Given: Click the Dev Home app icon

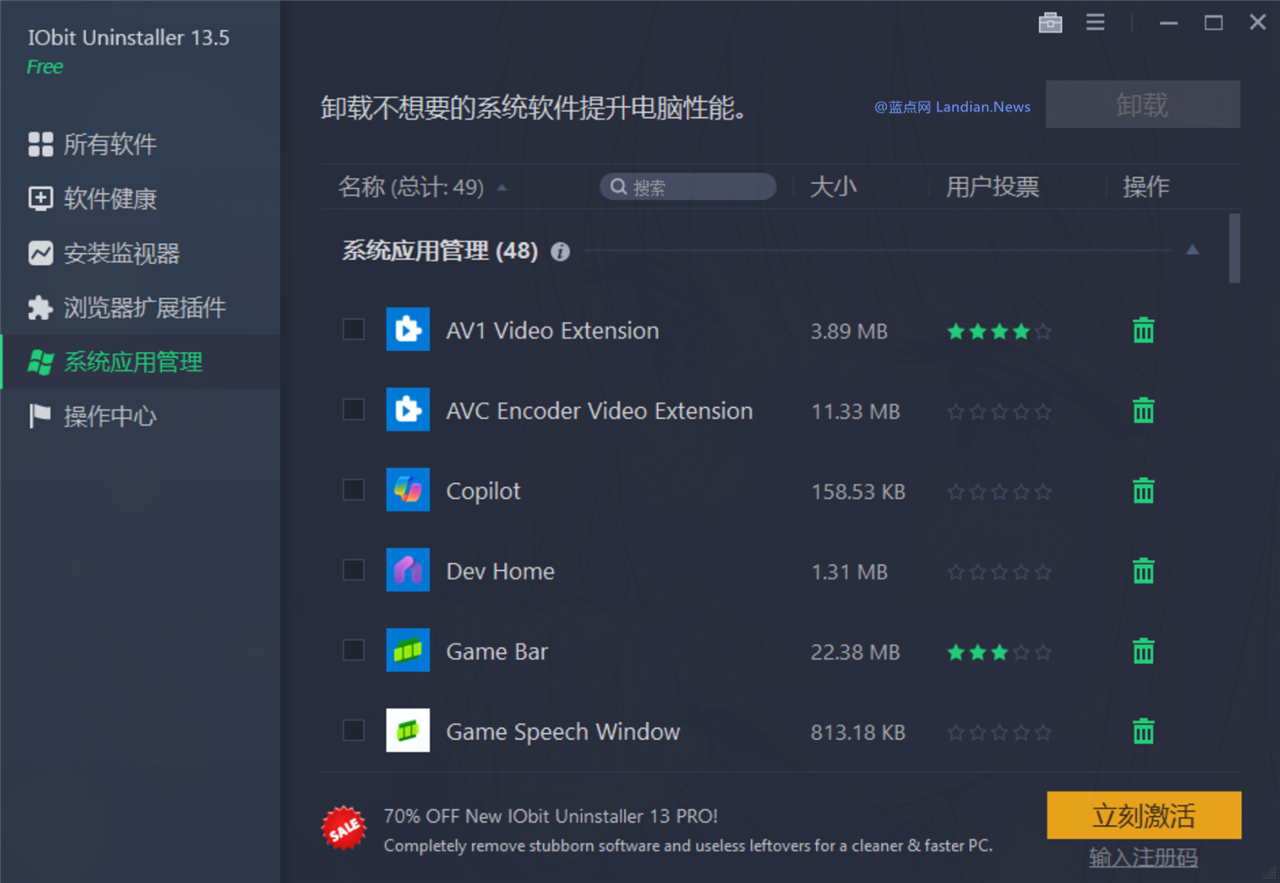Looking at the screenshot, I should (408, 570).
